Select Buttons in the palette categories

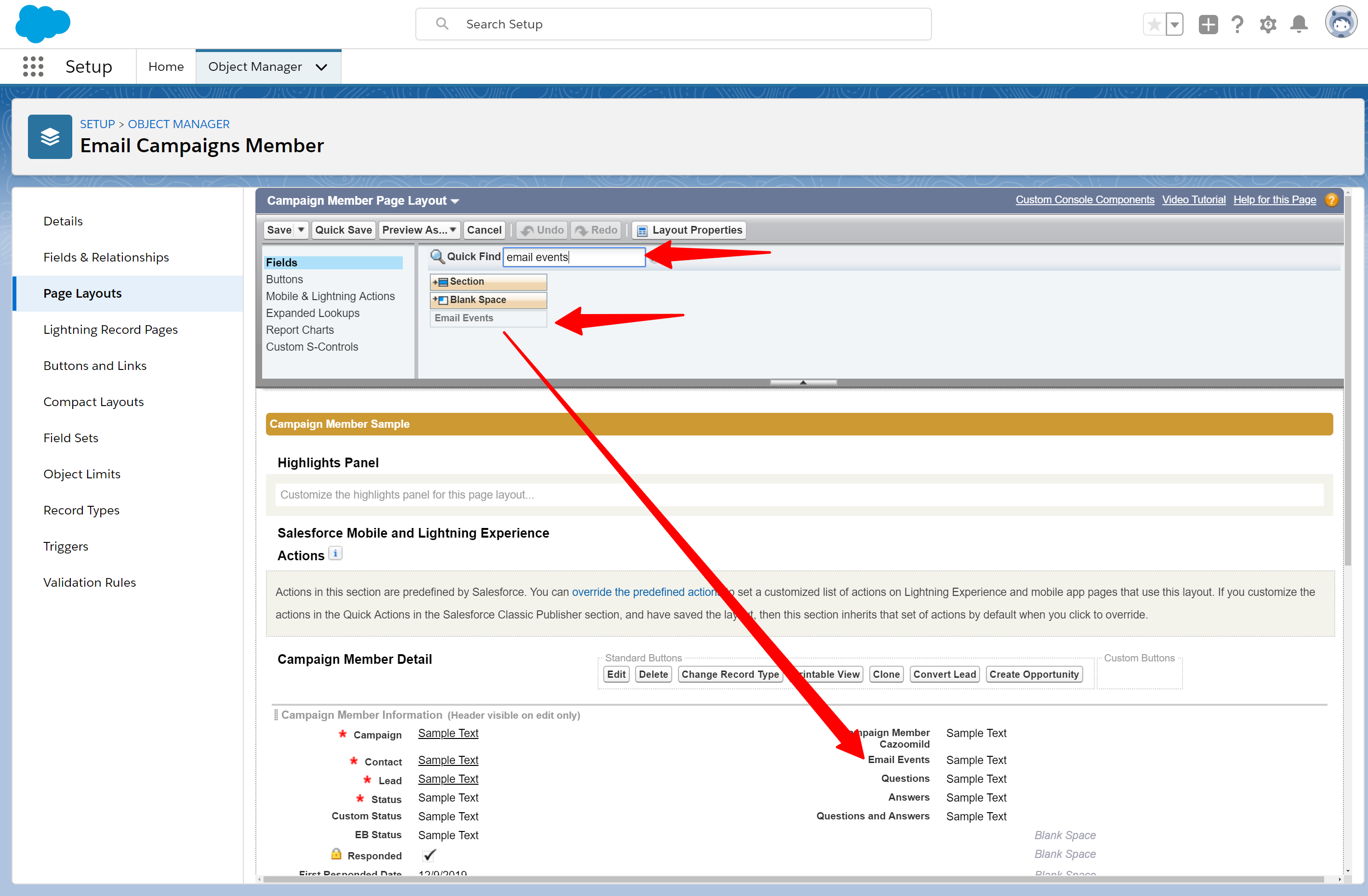284,279
